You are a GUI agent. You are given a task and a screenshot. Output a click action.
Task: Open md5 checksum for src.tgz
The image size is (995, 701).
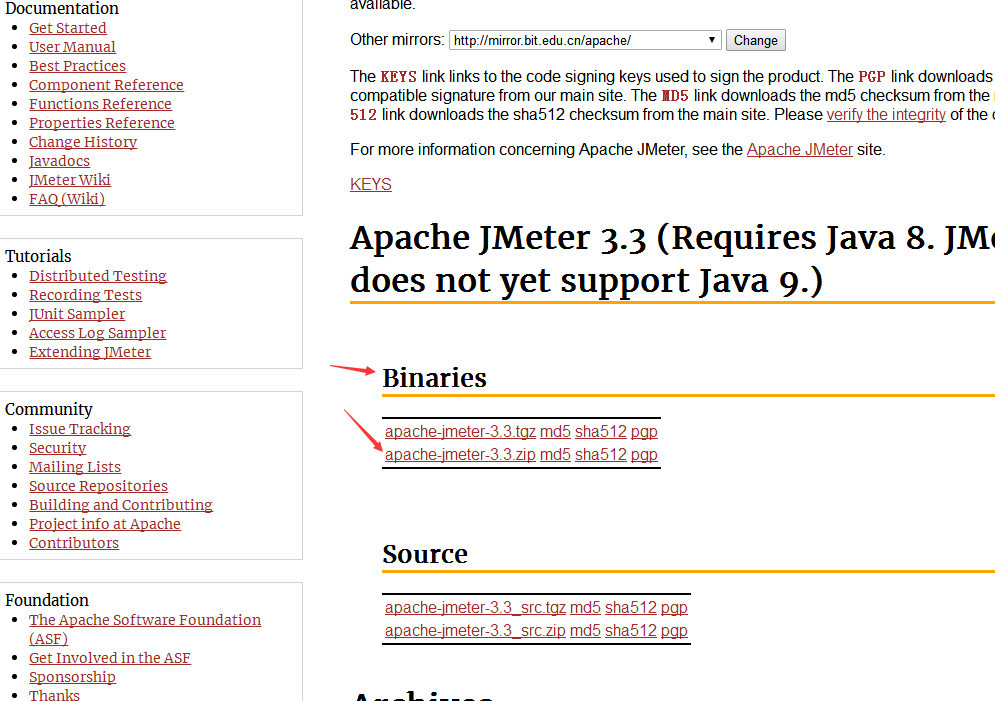(x=585, y=608)
